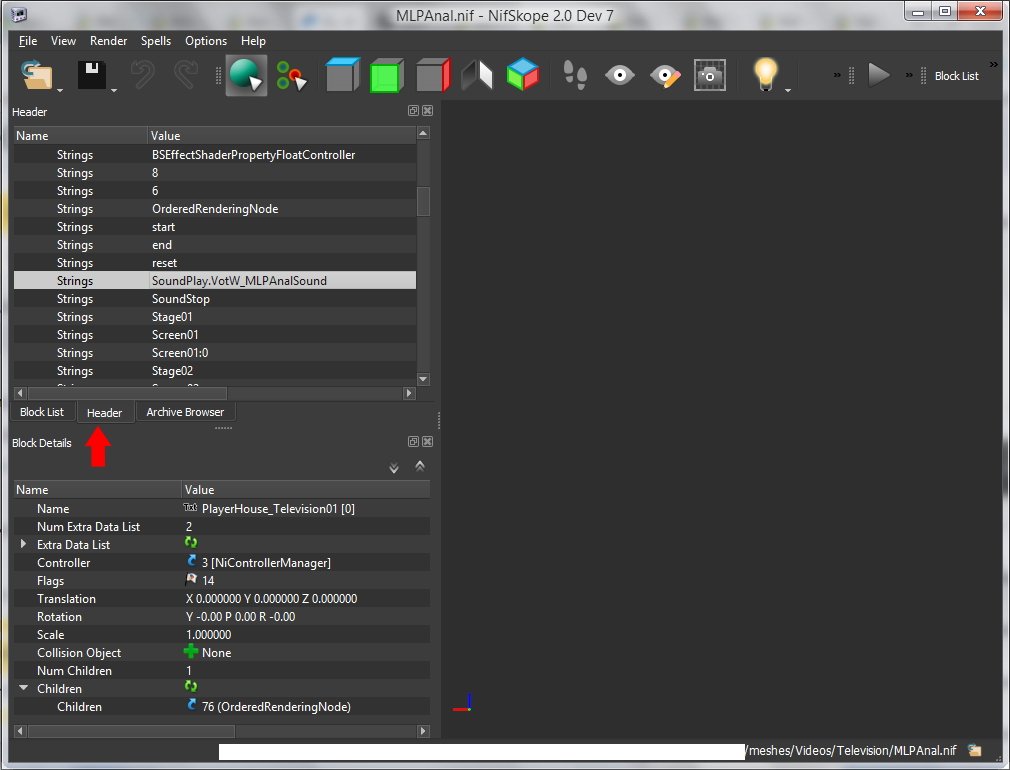Screen dimensions: 1010x770
Task: Switch to the Archive Browser tab
Action: [x=185, y=412]
